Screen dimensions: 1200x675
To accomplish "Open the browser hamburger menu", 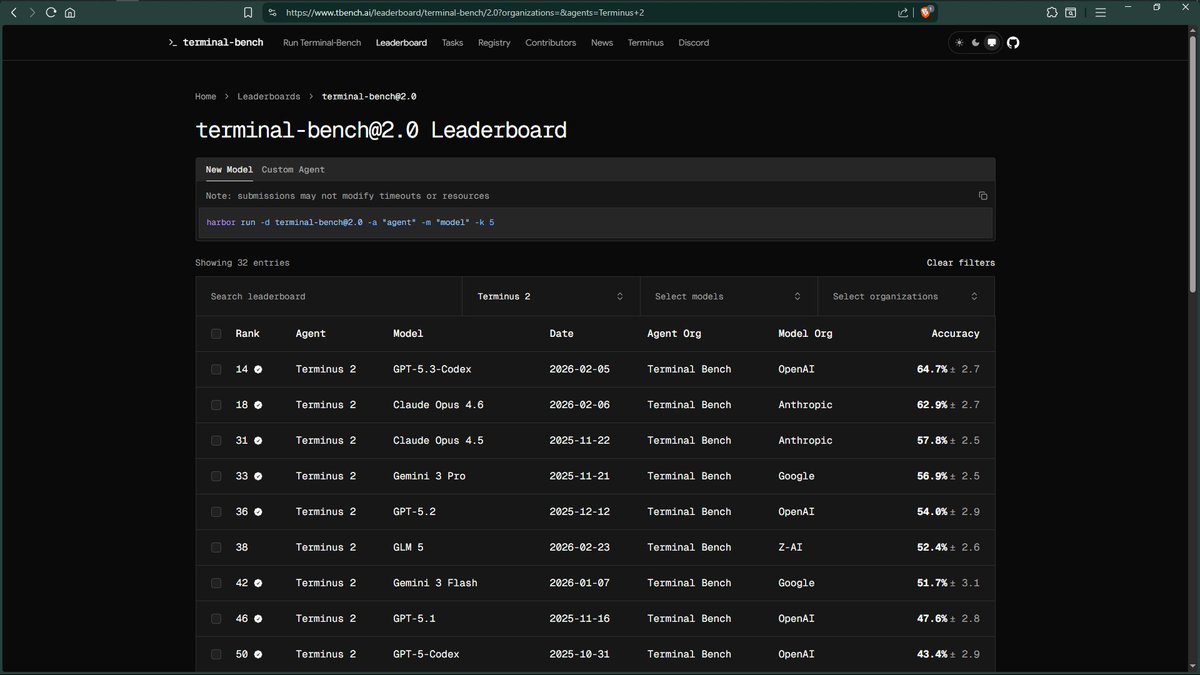I will click(x=1100, y=13).
